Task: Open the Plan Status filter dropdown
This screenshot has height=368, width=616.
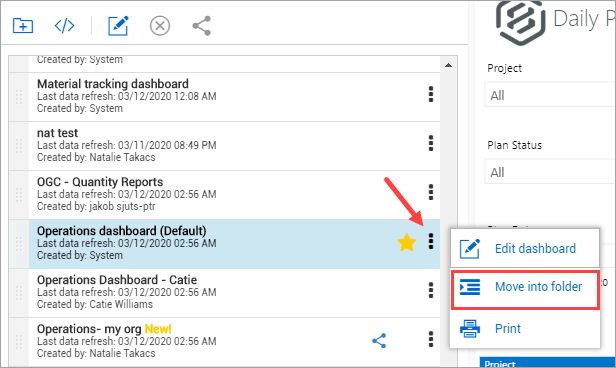Action: pyautogui.click(x=550, y=172)
